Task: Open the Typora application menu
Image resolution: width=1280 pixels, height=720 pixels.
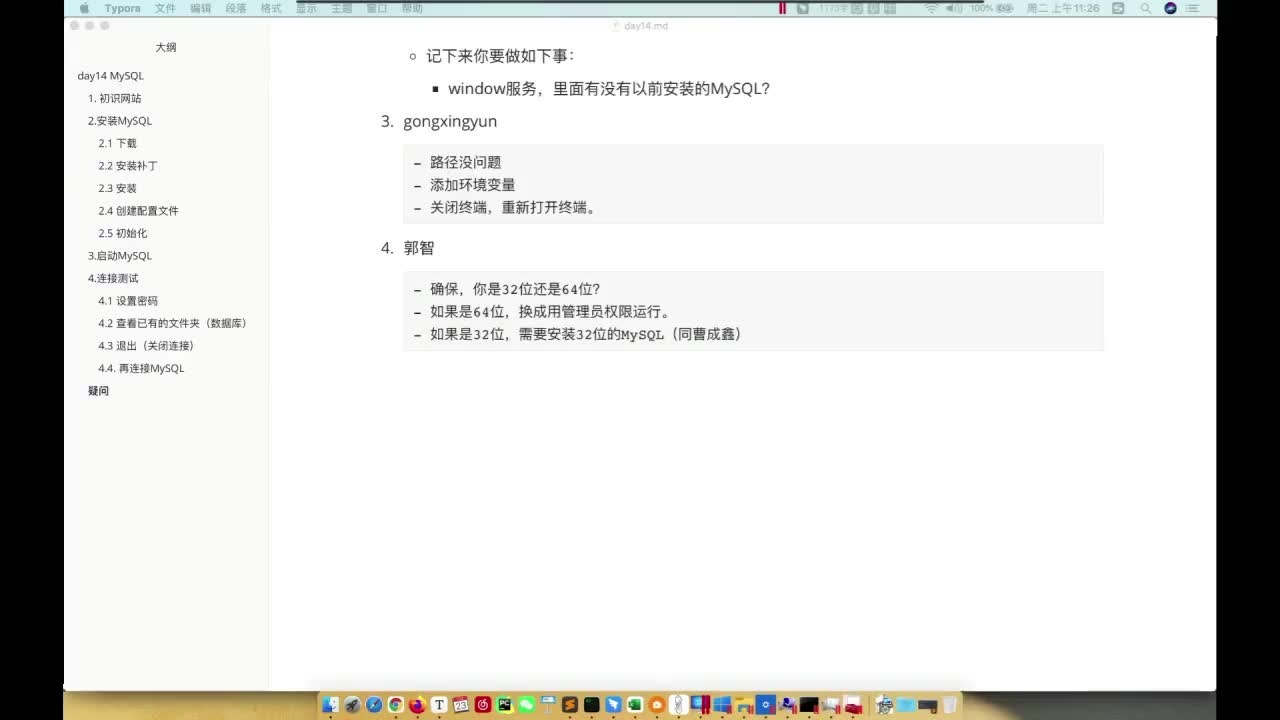Action: tap(123, 8)
